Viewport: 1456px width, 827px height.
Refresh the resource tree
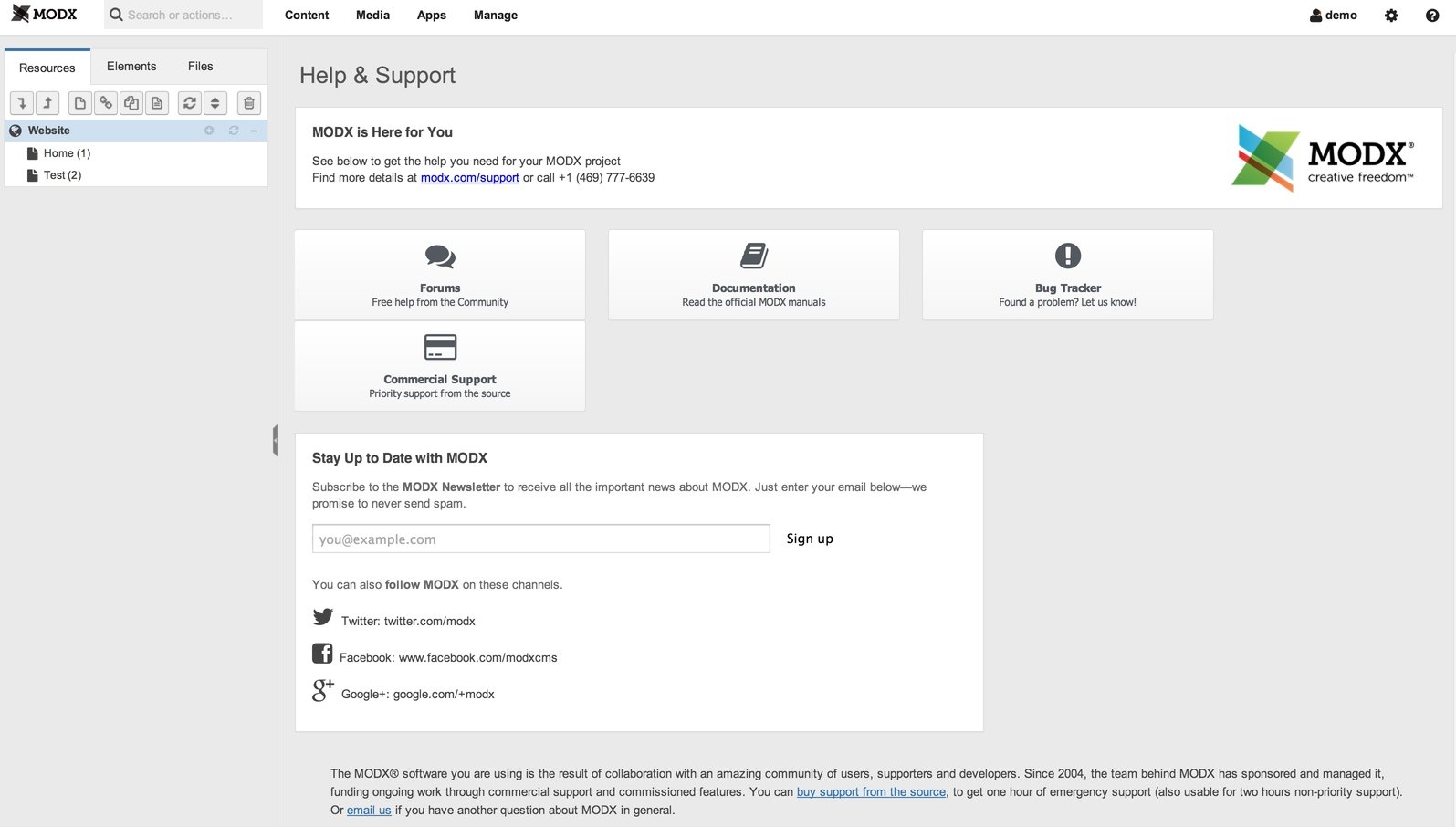click(x=190, y=103)
